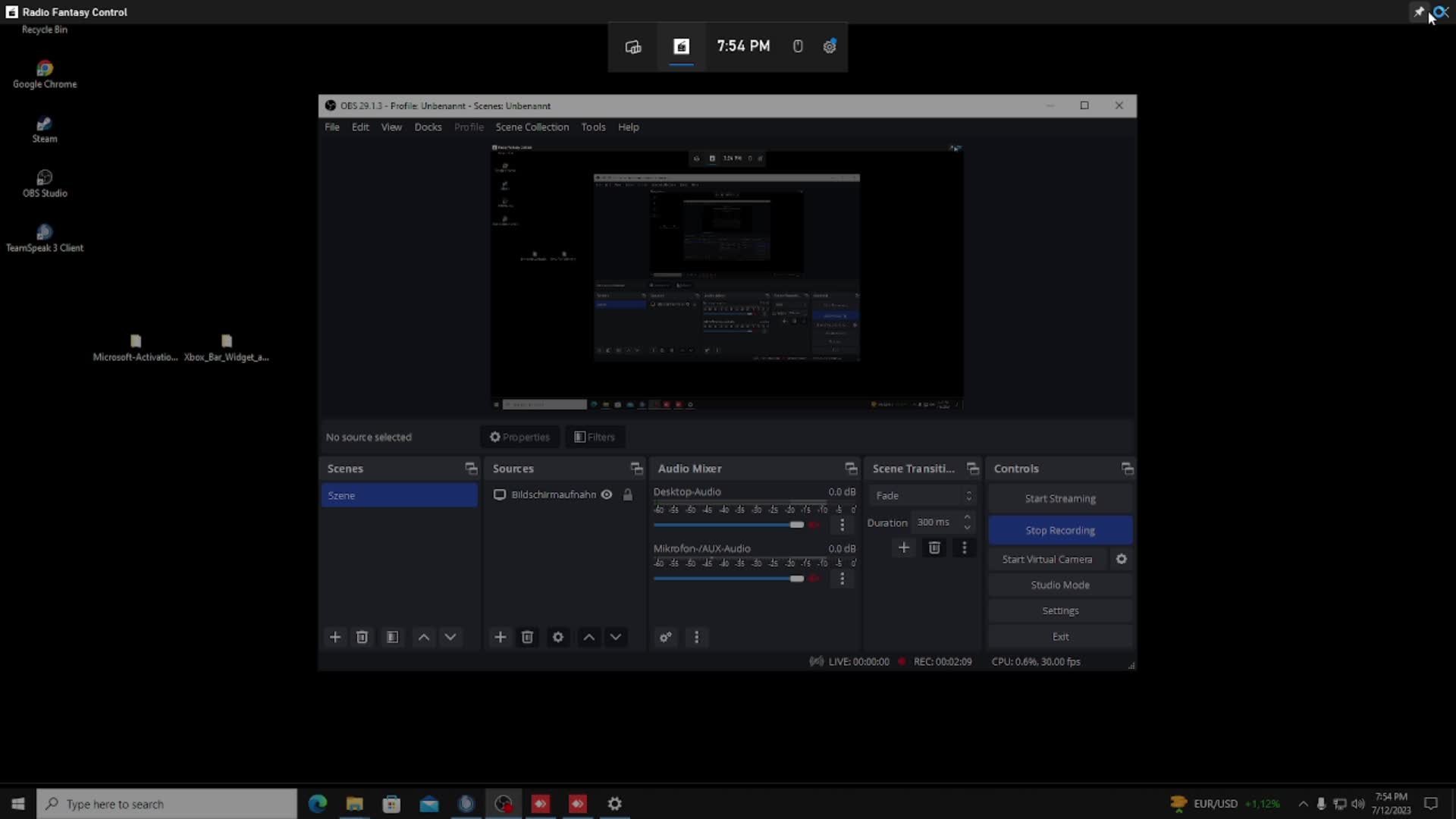This screenshot has height=819, width=1456.
Task: Delete the Bildschirmaufnahme source via trash icon
Action: click(x=527, y=637)
